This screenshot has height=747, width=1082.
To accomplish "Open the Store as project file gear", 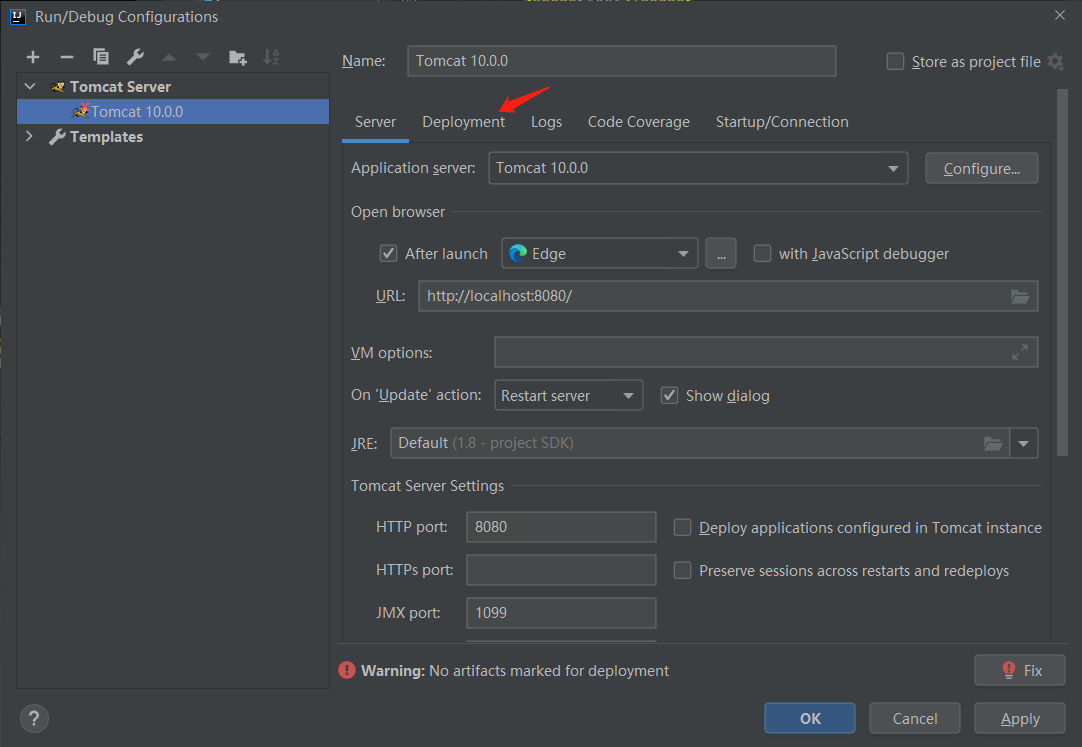I will [1056, 61].
